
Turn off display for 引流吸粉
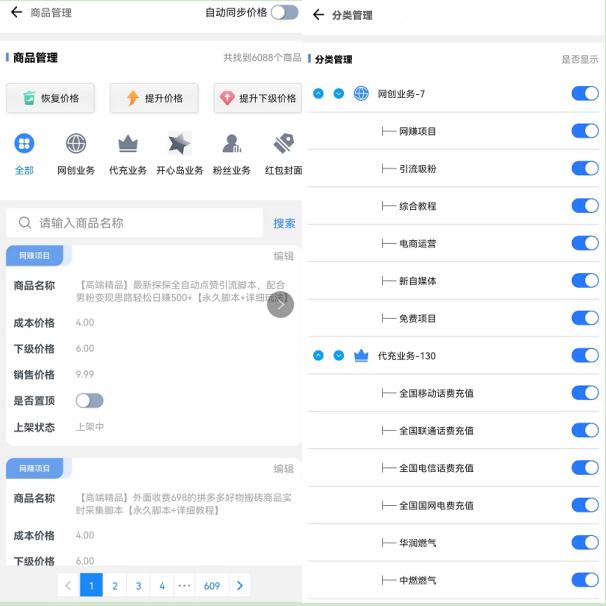584,168
